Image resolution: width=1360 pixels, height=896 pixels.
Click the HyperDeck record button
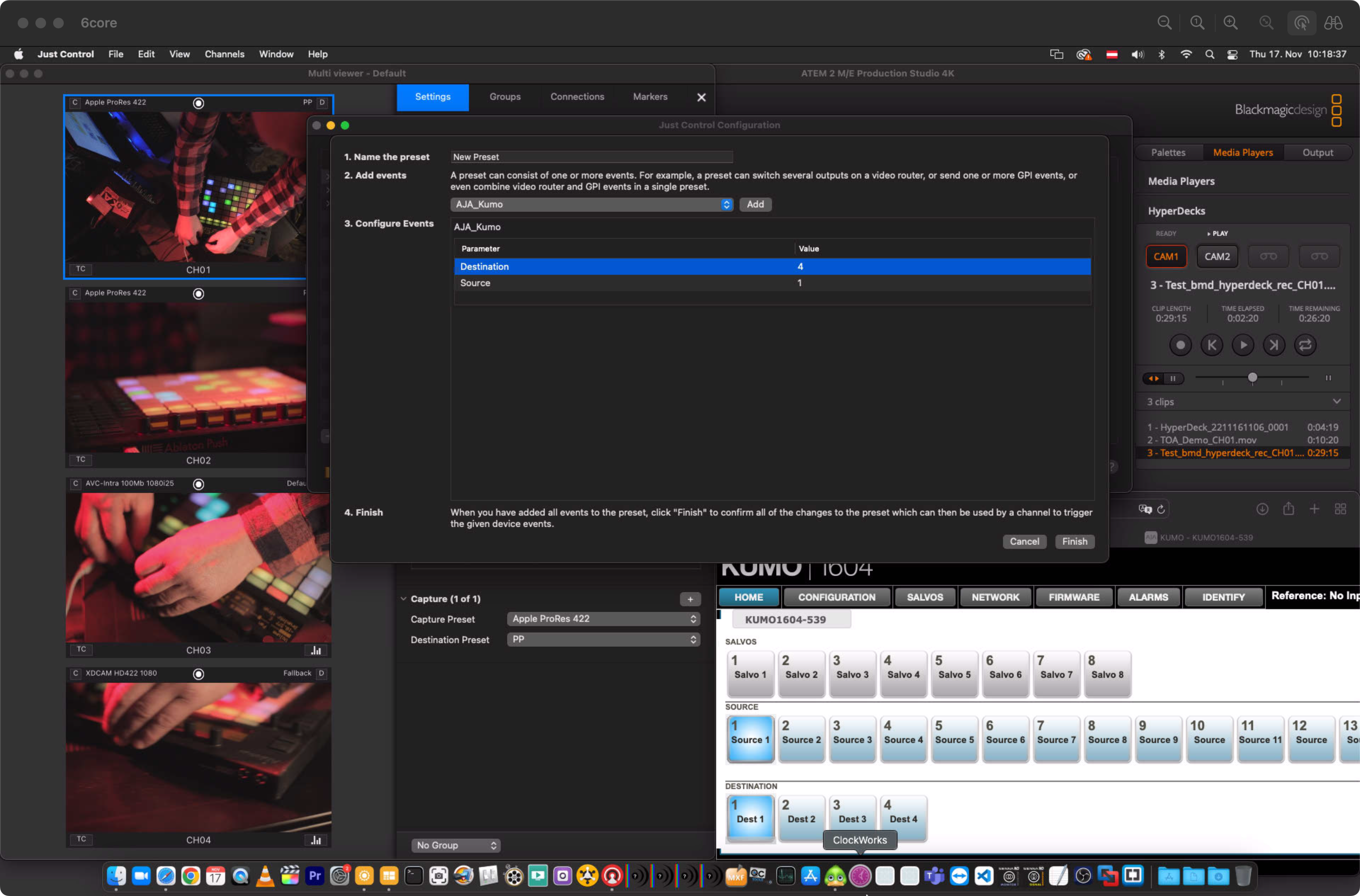tap(1180, 344)
